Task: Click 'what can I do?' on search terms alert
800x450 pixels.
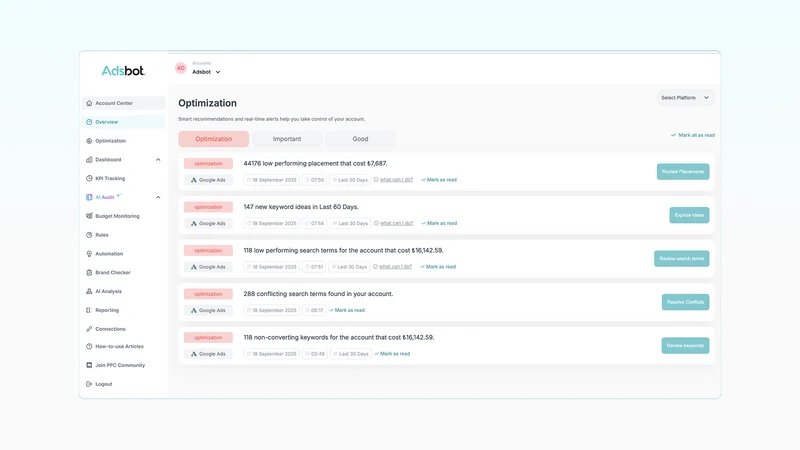Action: [x=395, y=267]
